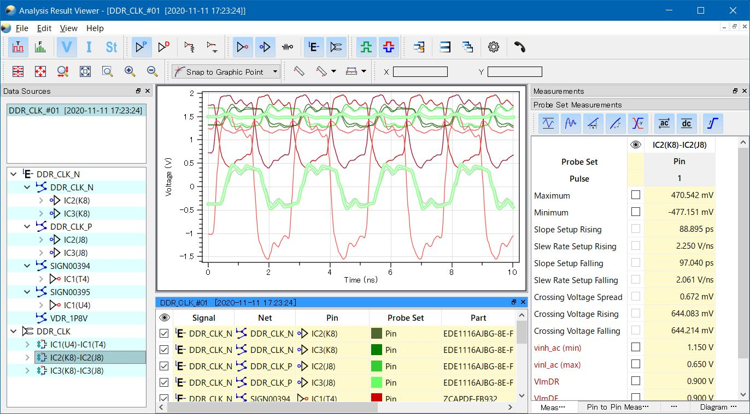Screen dimensions: 750x414
Task: Select the 'ac' measurement icon
Action: (x=663, y=123)
